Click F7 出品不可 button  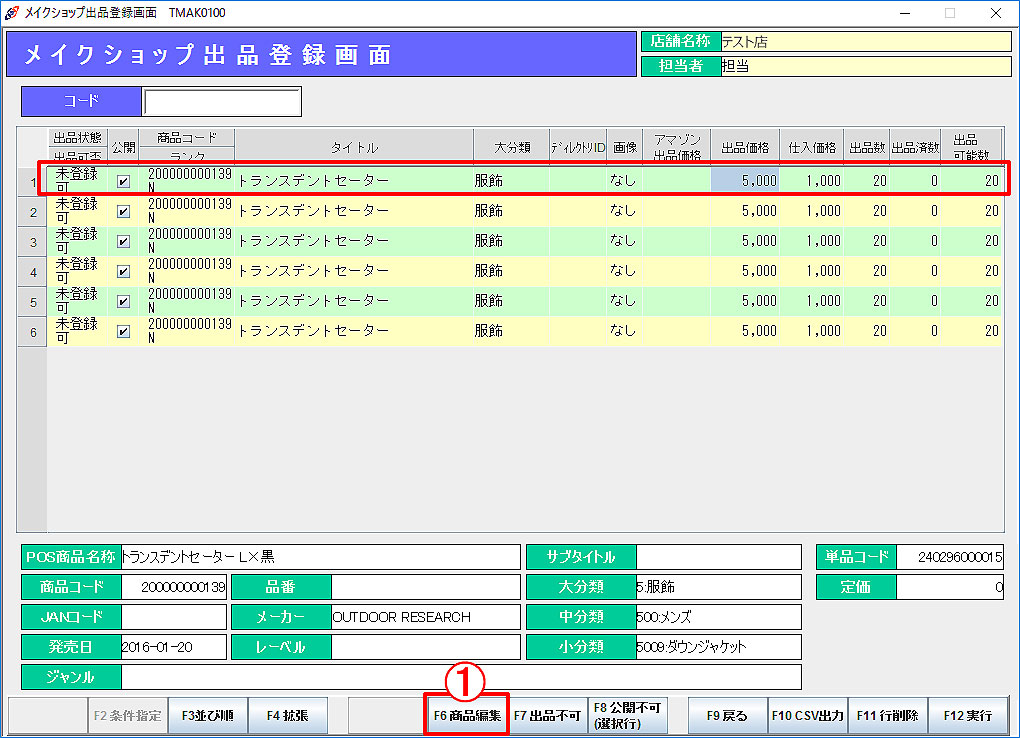[547, 716]
